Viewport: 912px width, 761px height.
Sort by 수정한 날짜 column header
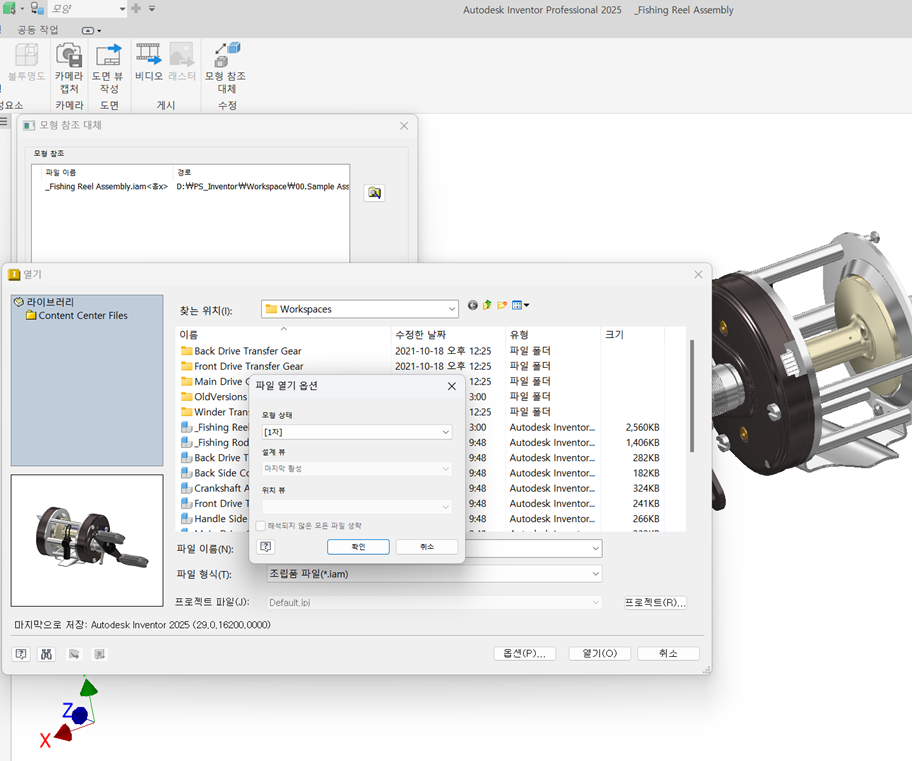coord(448,335)
